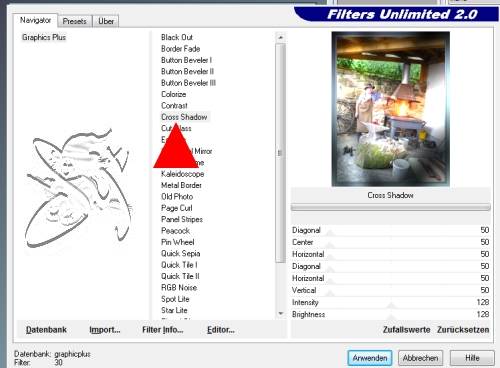Select Metal Border filter

pyautogui.click(x=181, y=185)
